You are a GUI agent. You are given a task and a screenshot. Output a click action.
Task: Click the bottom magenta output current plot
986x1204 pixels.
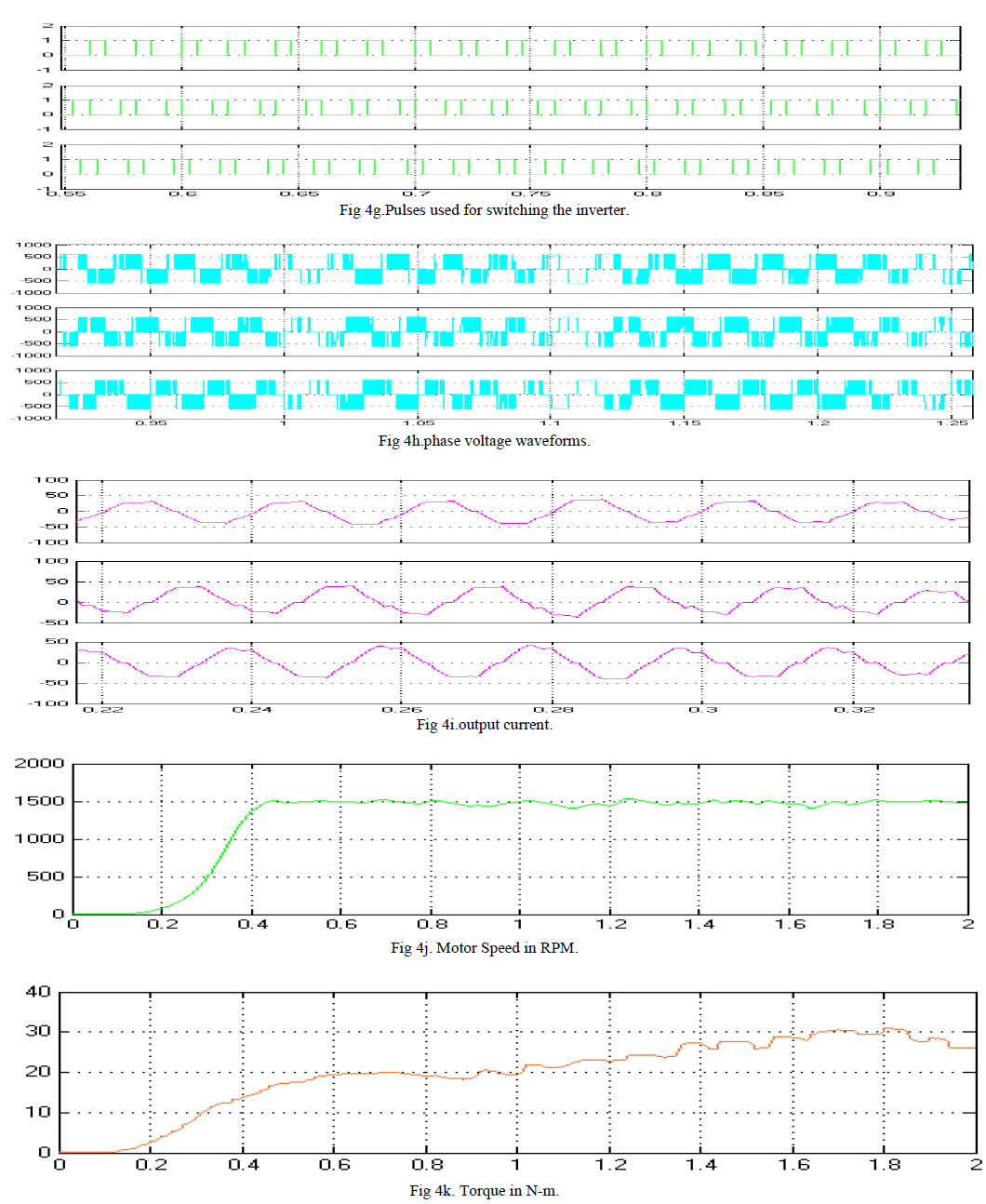coord(522,672)
